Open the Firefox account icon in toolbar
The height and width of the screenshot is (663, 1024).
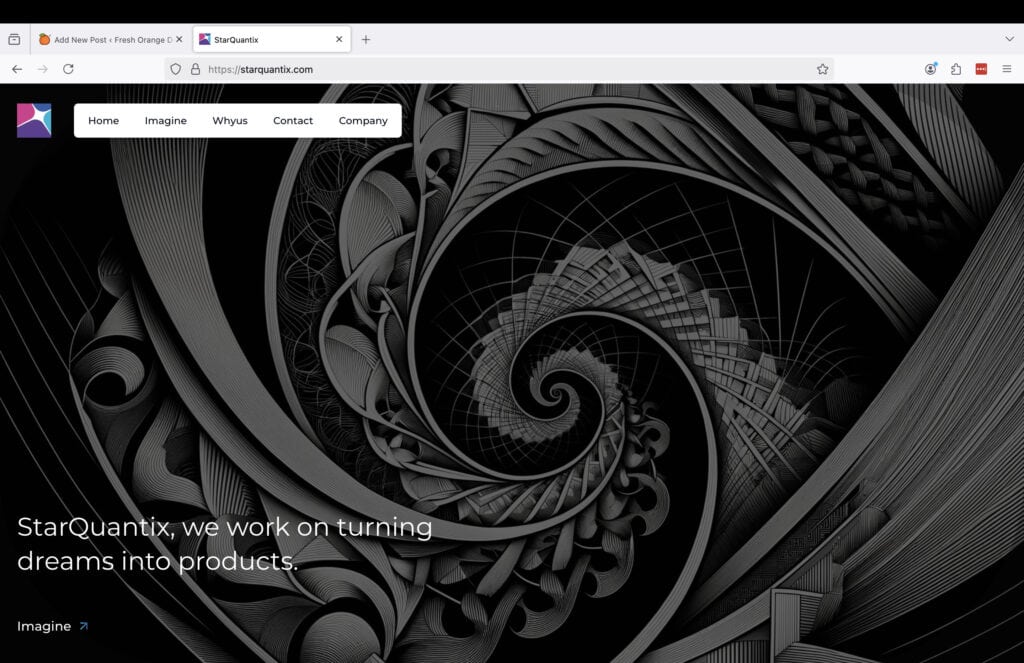click(x=931, y=68)
